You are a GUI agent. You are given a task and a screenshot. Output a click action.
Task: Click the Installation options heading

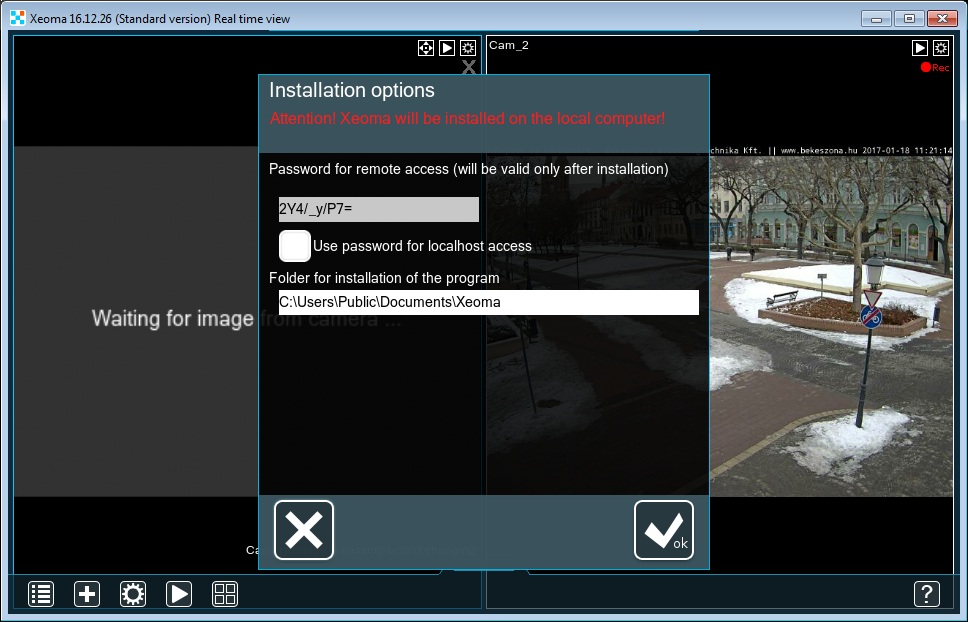352,90
